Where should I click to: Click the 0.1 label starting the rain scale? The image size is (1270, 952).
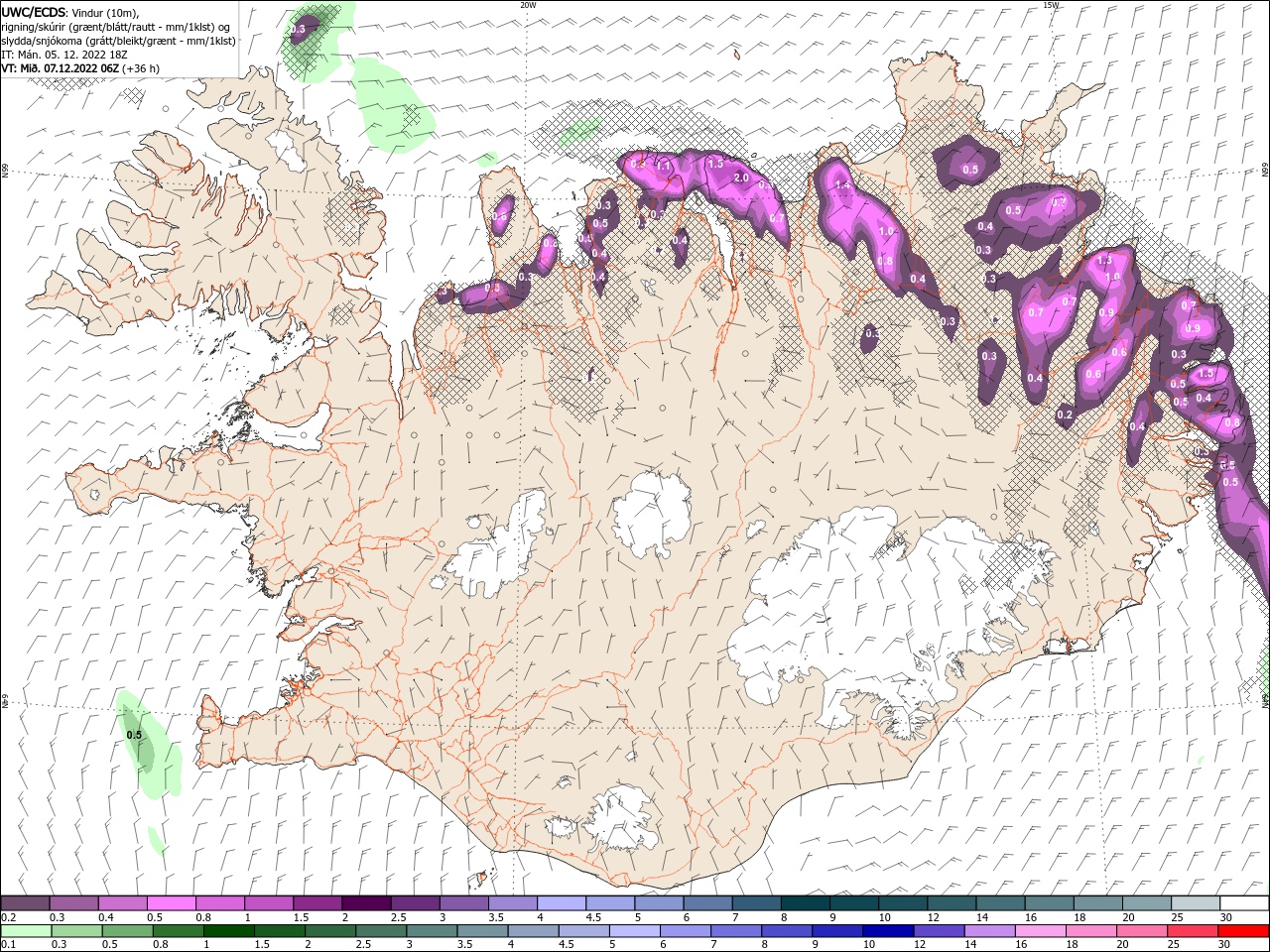click(x=9, y=945)
